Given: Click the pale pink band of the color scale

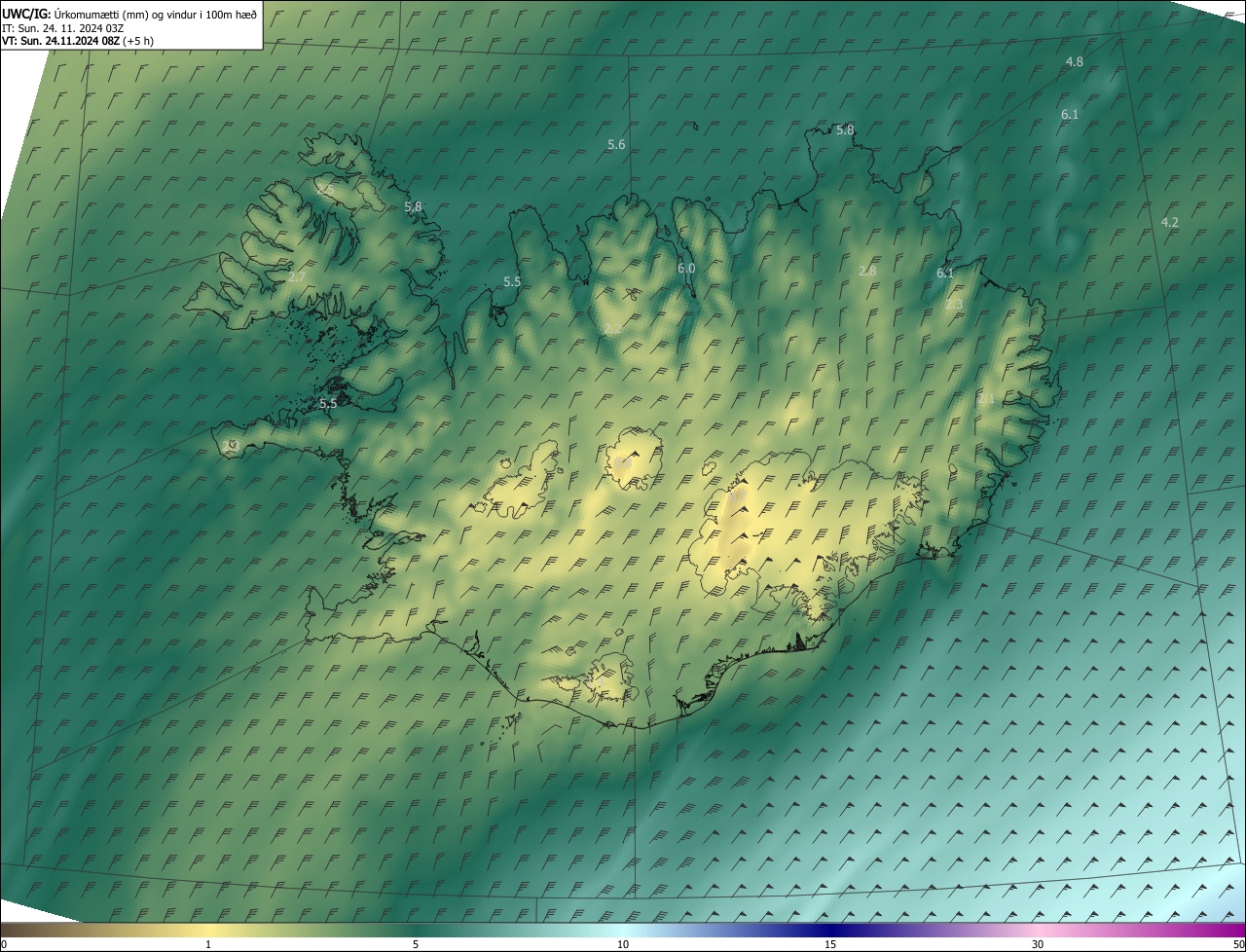Looking at the screenshot, I should point(1038,931).
